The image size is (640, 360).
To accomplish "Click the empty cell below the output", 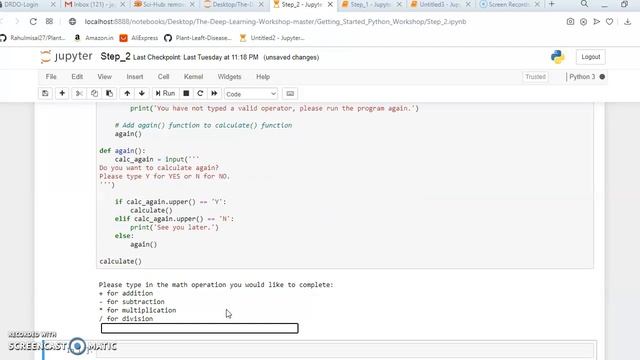I will pyautogui.click(x=344, y=350).
